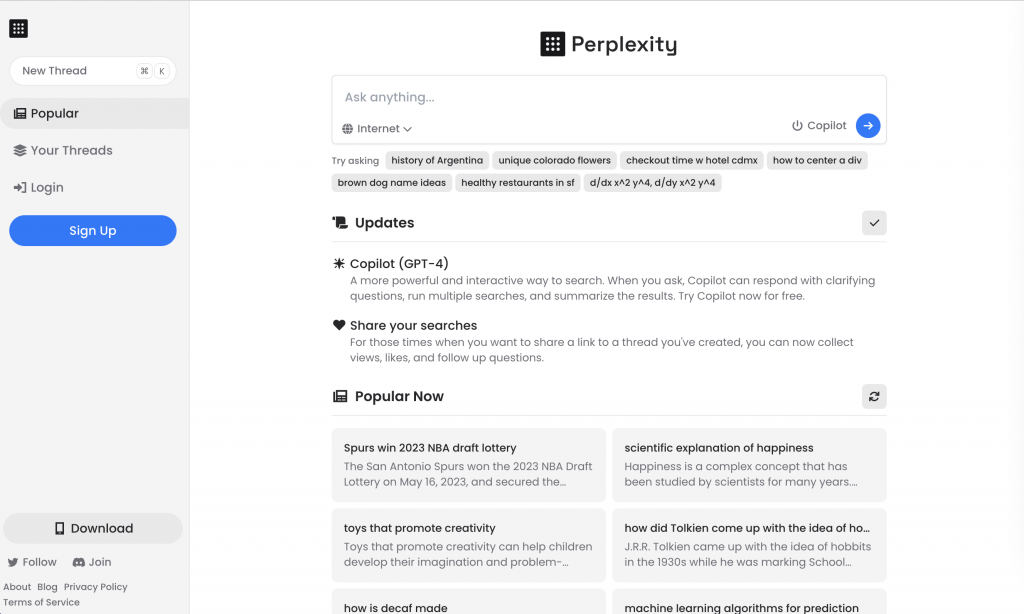The height and width of the screenshot is (614, 1024).
Task: Click the Twitter Follow icon
Action: (13, 562)
